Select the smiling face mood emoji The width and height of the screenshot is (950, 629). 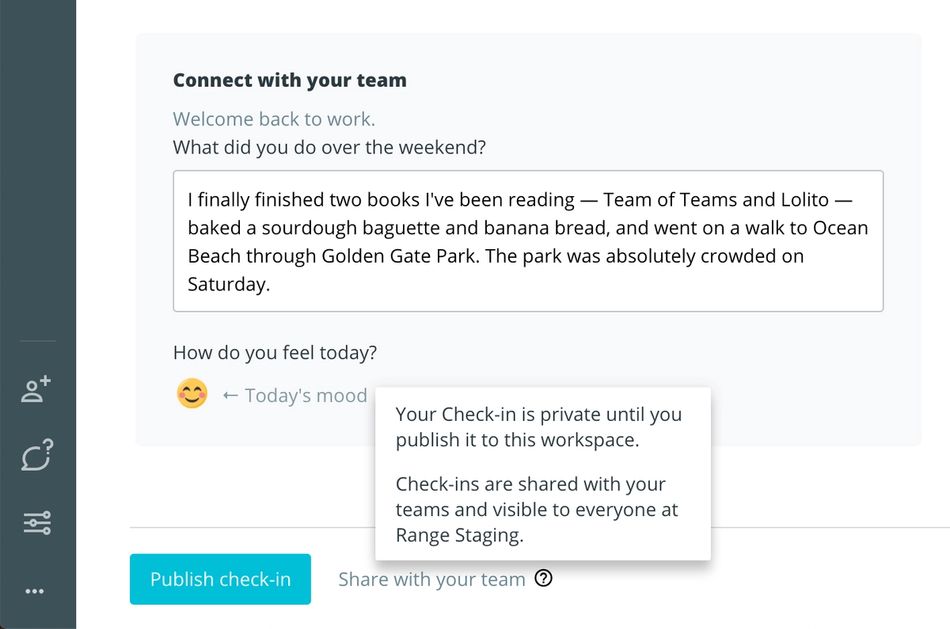point(192,394)
